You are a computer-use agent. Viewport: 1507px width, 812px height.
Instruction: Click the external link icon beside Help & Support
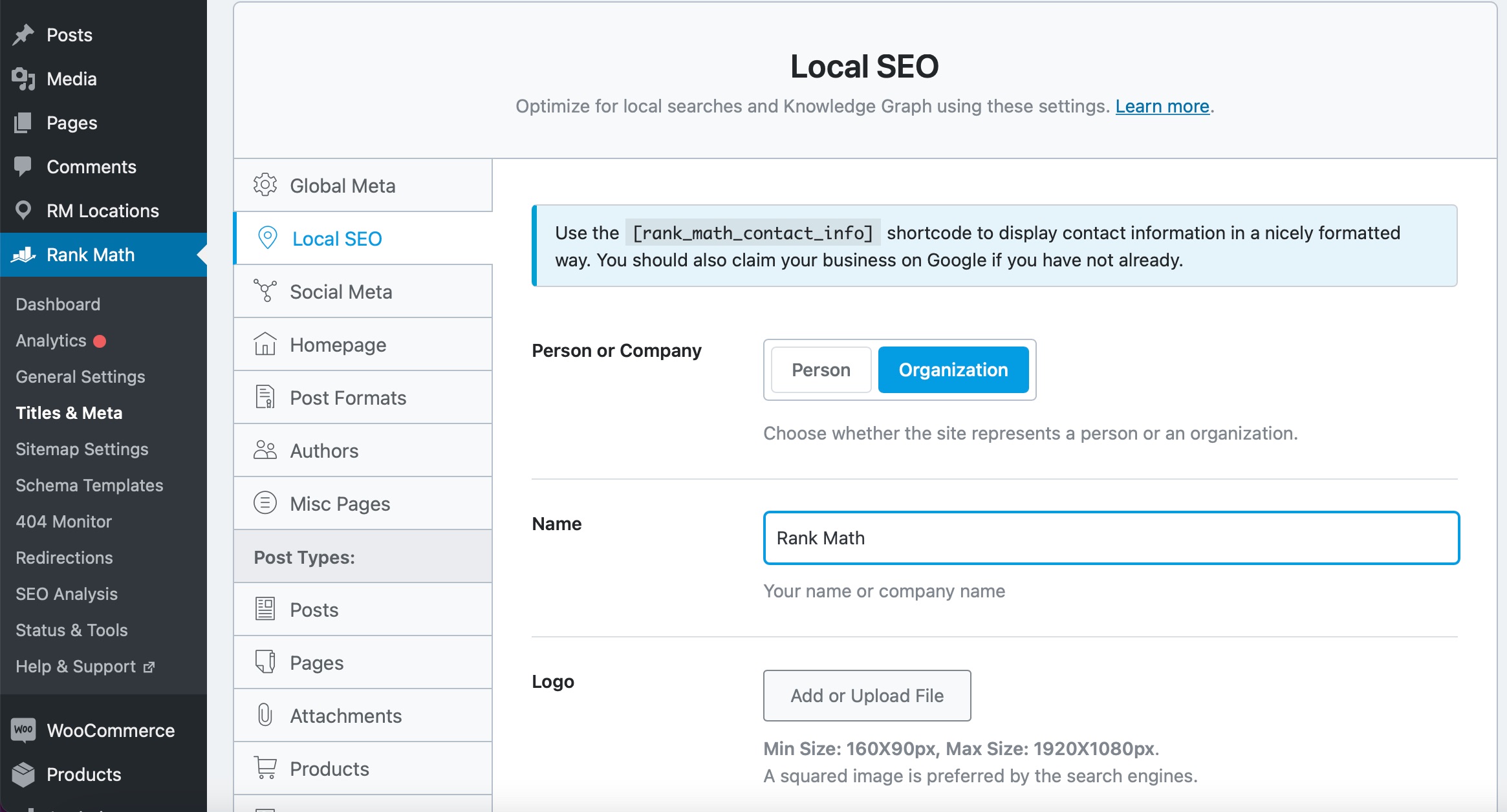[149, 667]
